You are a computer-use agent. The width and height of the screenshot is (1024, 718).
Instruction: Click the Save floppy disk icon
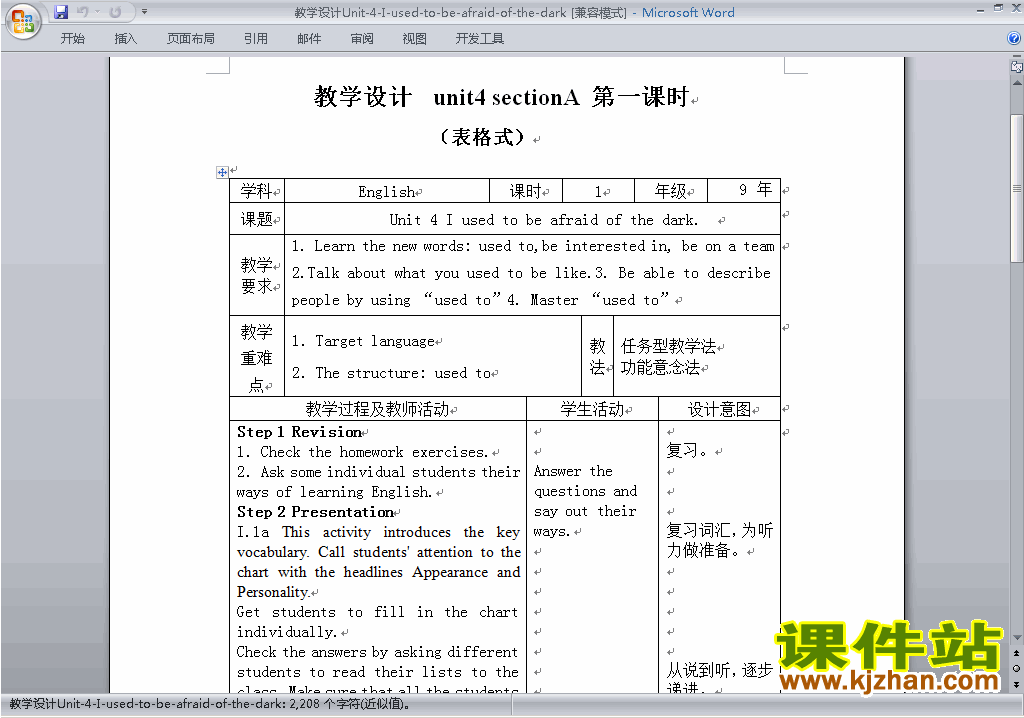(x=61, y=12)
